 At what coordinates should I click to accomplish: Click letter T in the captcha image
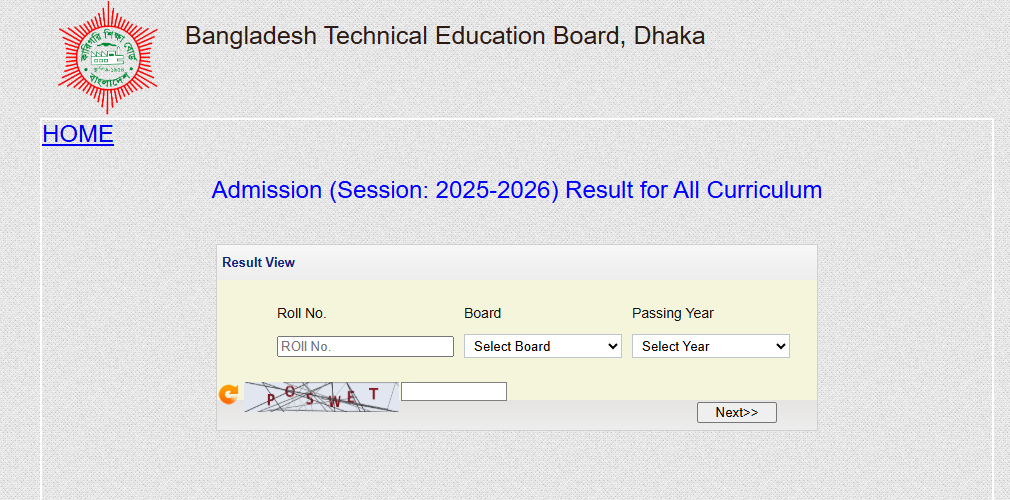tap(374, 394)
